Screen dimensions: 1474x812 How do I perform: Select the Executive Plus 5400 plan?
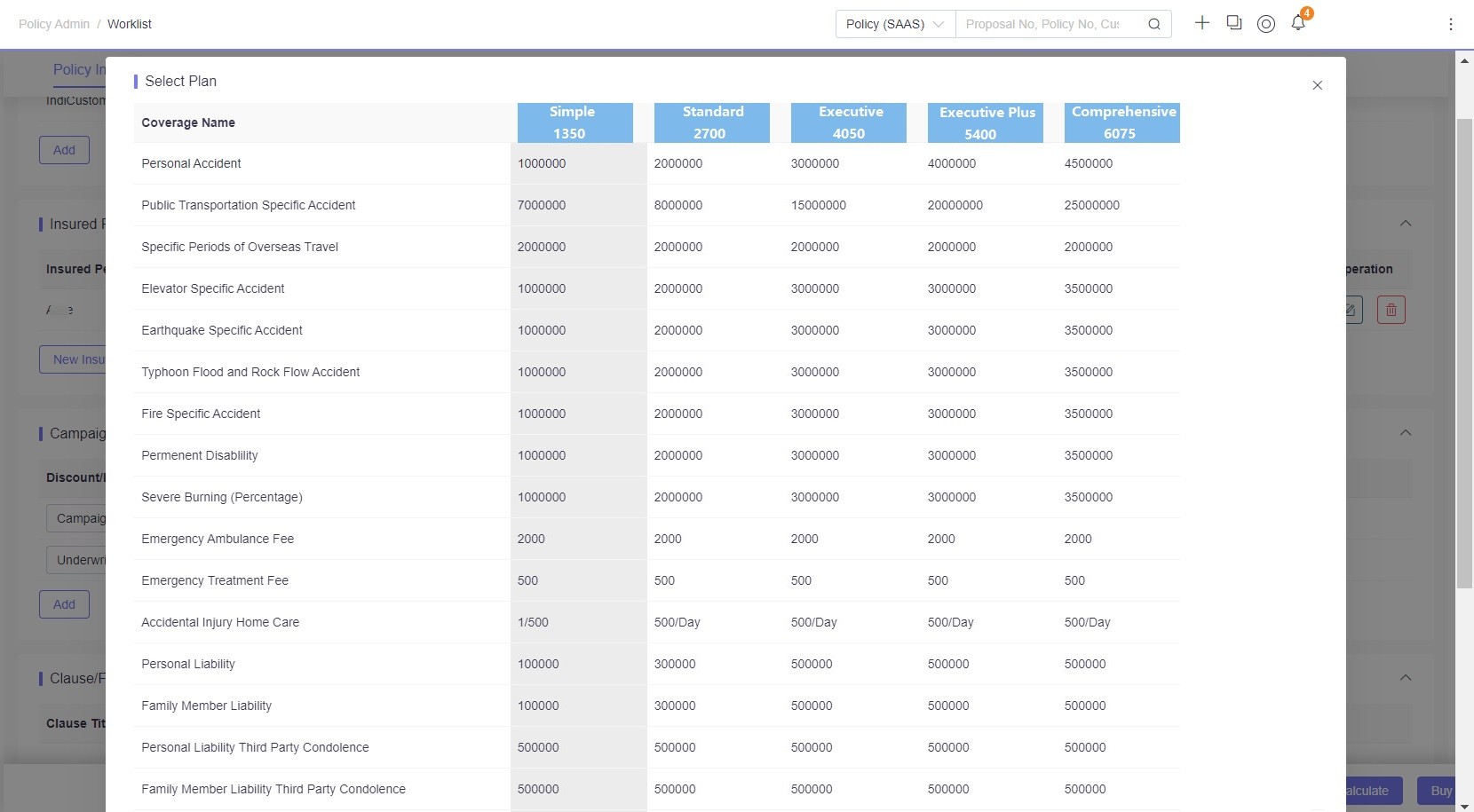986,122
